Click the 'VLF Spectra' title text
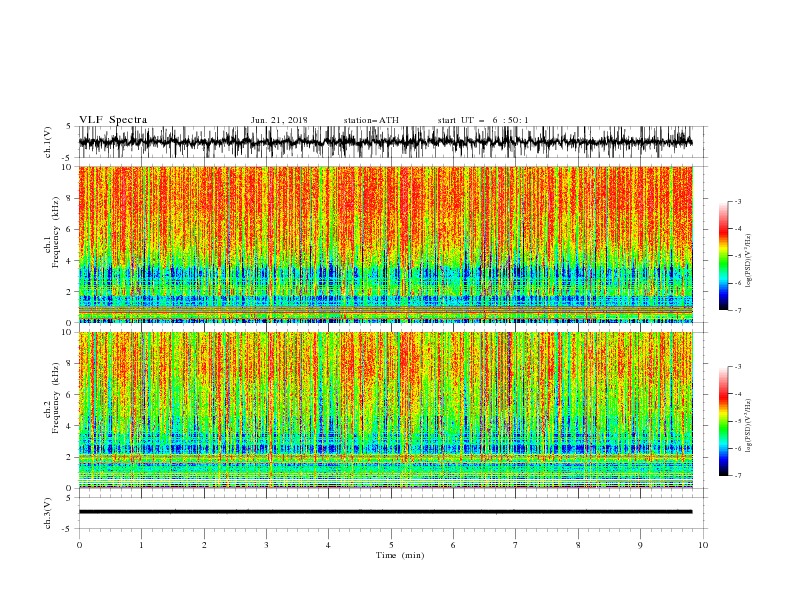792x612 pixels. click(x=113, y=120)
